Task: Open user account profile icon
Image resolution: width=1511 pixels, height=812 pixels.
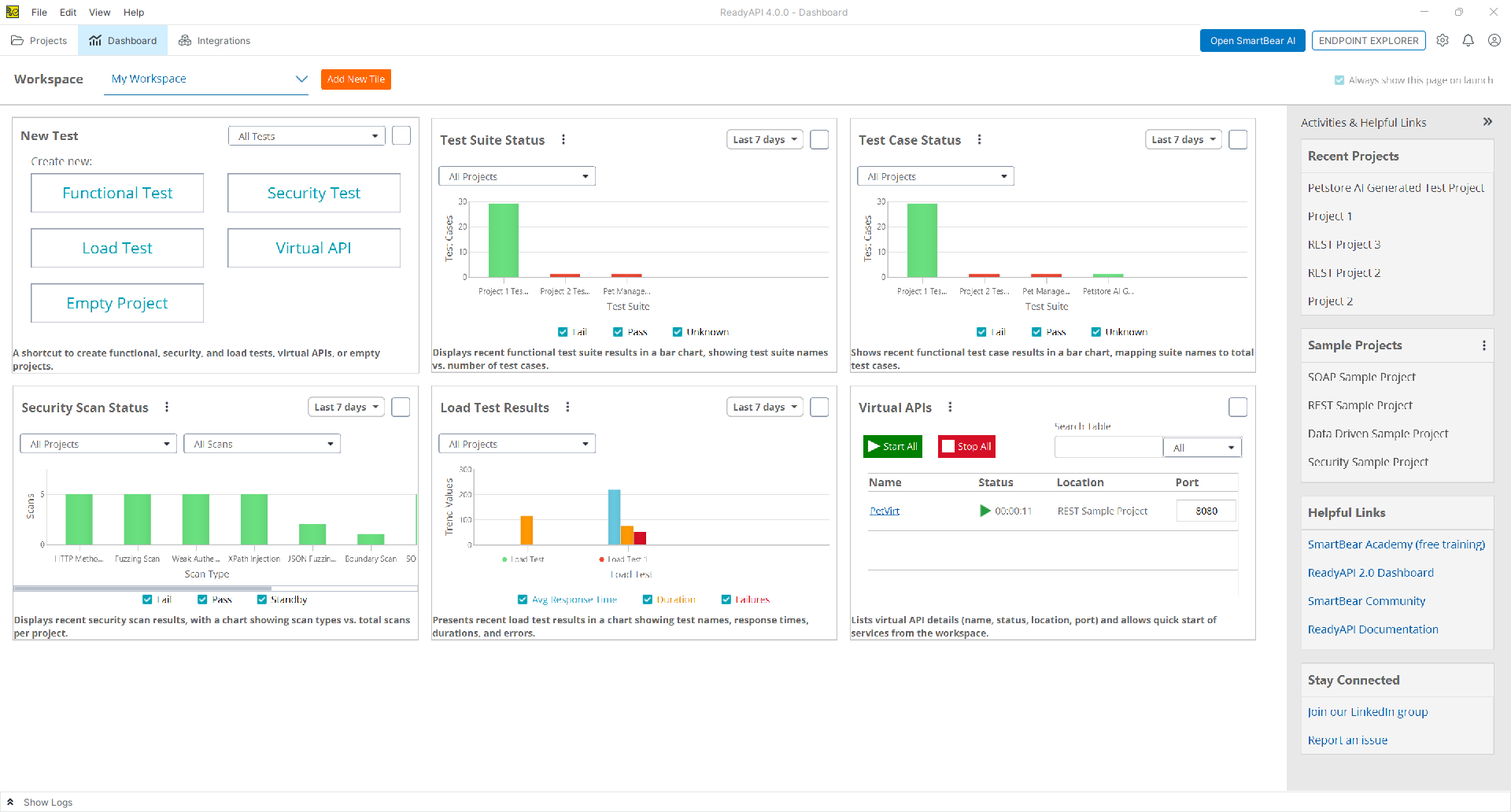Action: 1494,40
